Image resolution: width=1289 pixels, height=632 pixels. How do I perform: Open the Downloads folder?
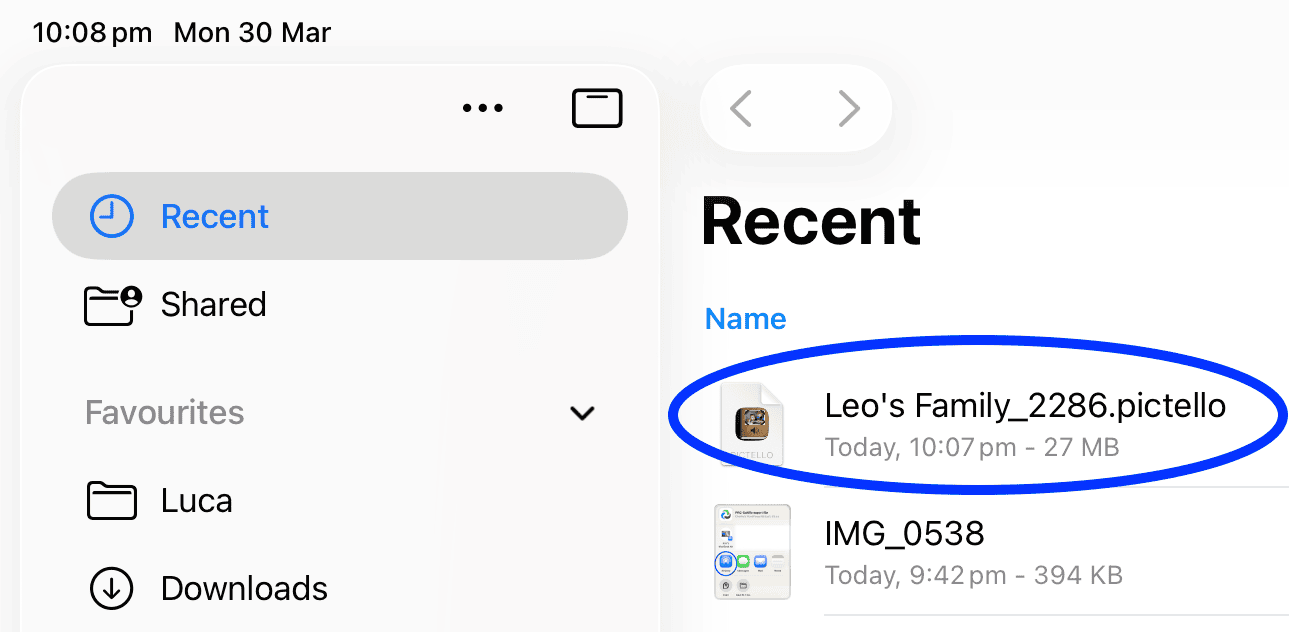pos(243,589)
